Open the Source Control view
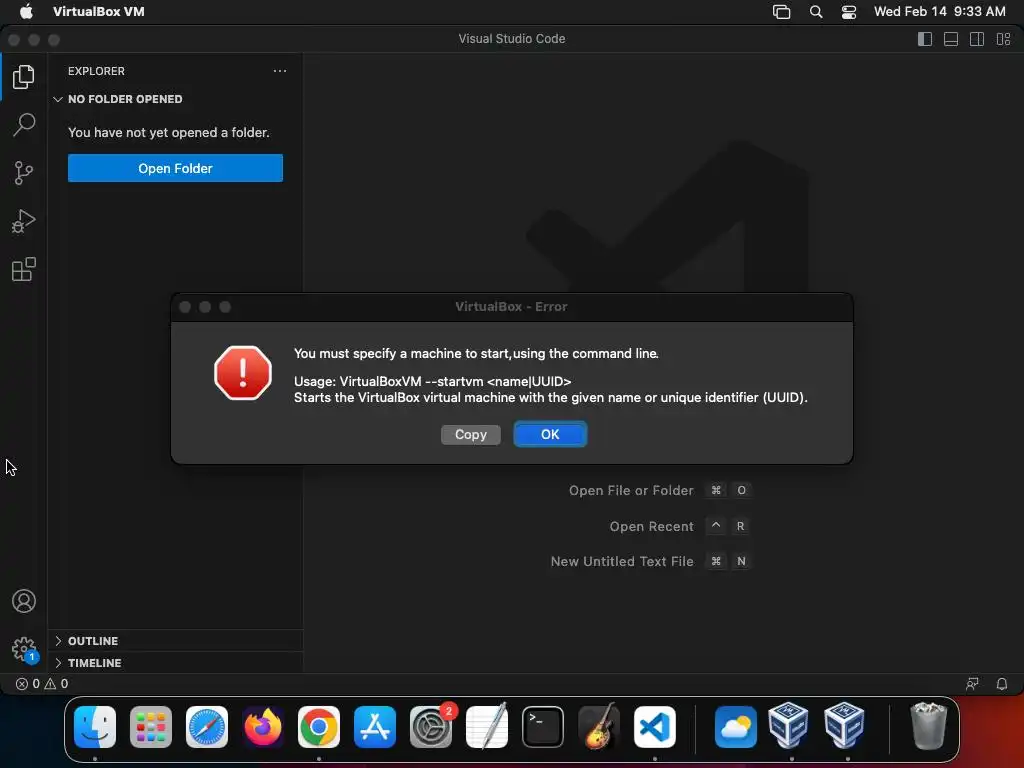 click(x=24, y=173)
